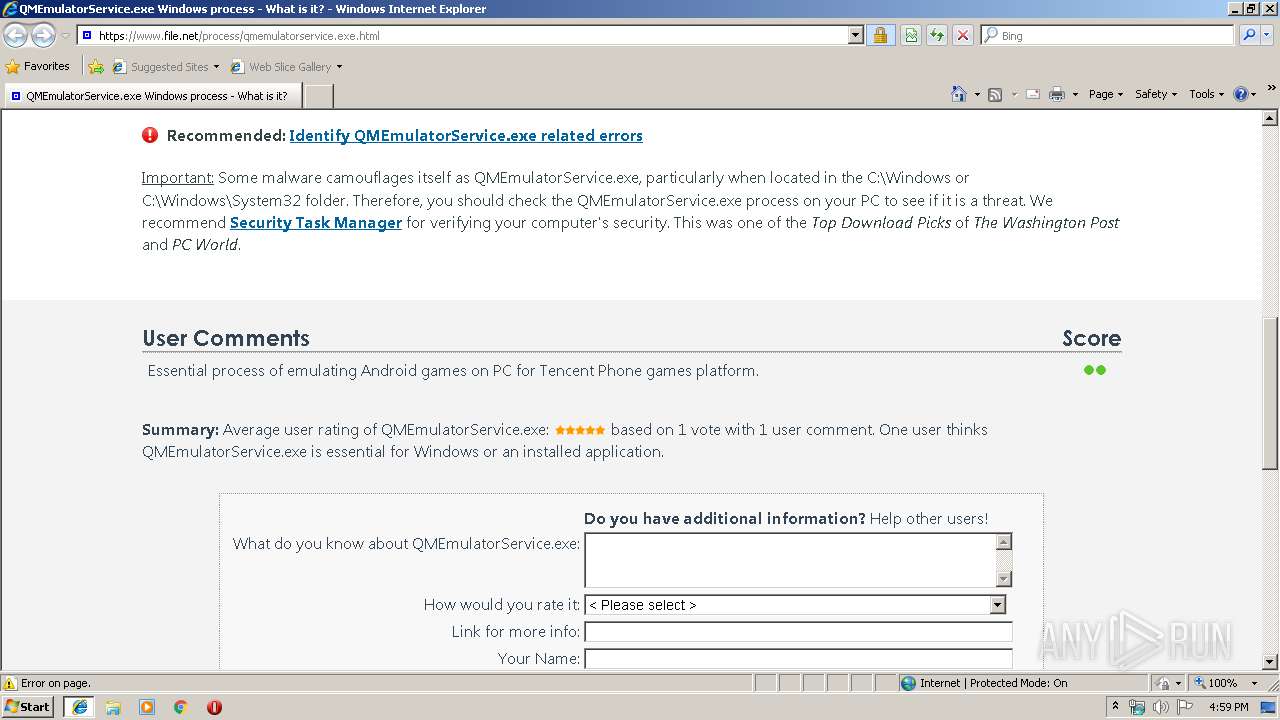Viewport: 1280px width, 720px height.
Task: Open the recent pages dropdown arrow
Action: (x=65, y=36)
